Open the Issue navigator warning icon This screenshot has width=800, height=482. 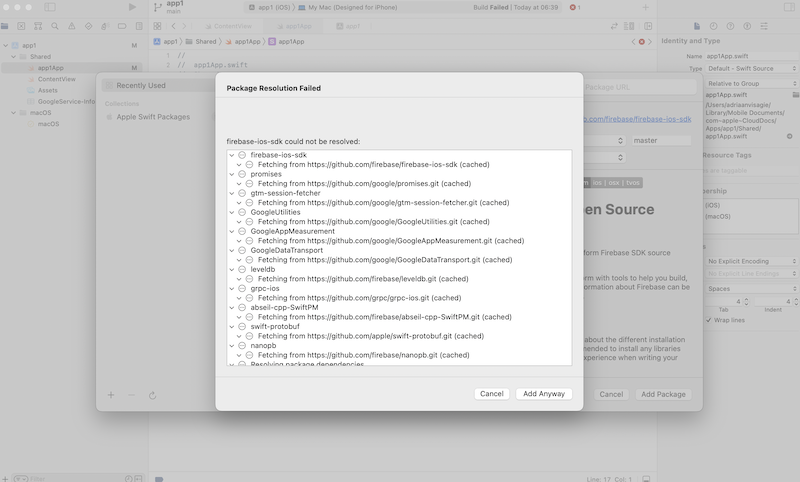click(x=73, y=25)
